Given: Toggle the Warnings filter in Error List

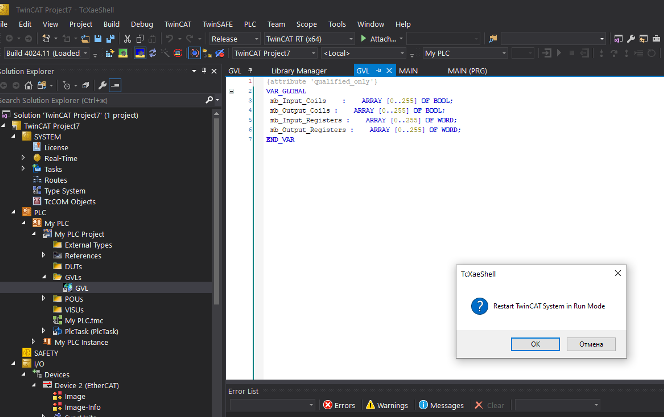Looking at the screenshot, I should coord(387,405).
